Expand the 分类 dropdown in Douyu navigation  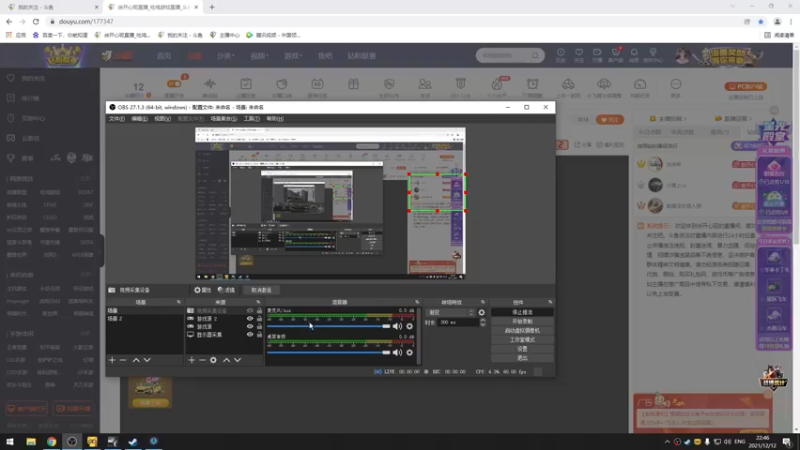[225, 56]
